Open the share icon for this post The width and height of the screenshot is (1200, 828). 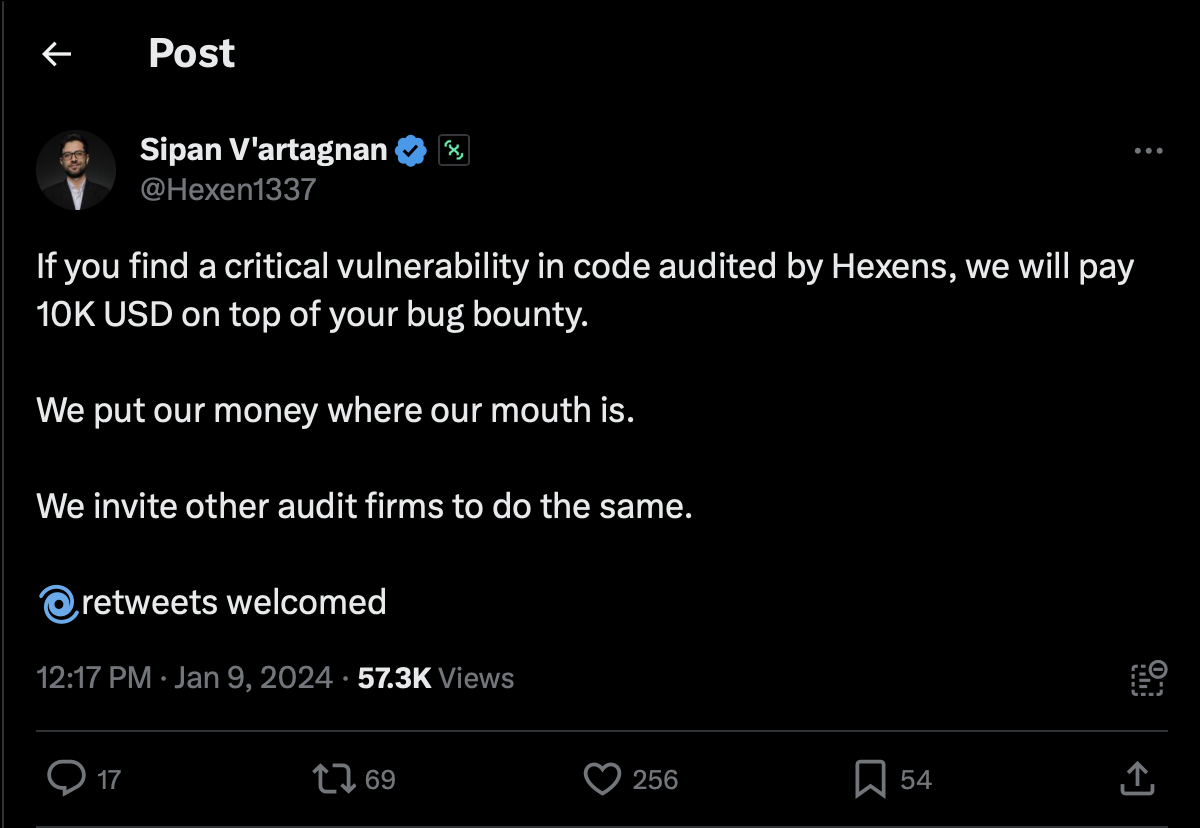[x=1137, y=778]
